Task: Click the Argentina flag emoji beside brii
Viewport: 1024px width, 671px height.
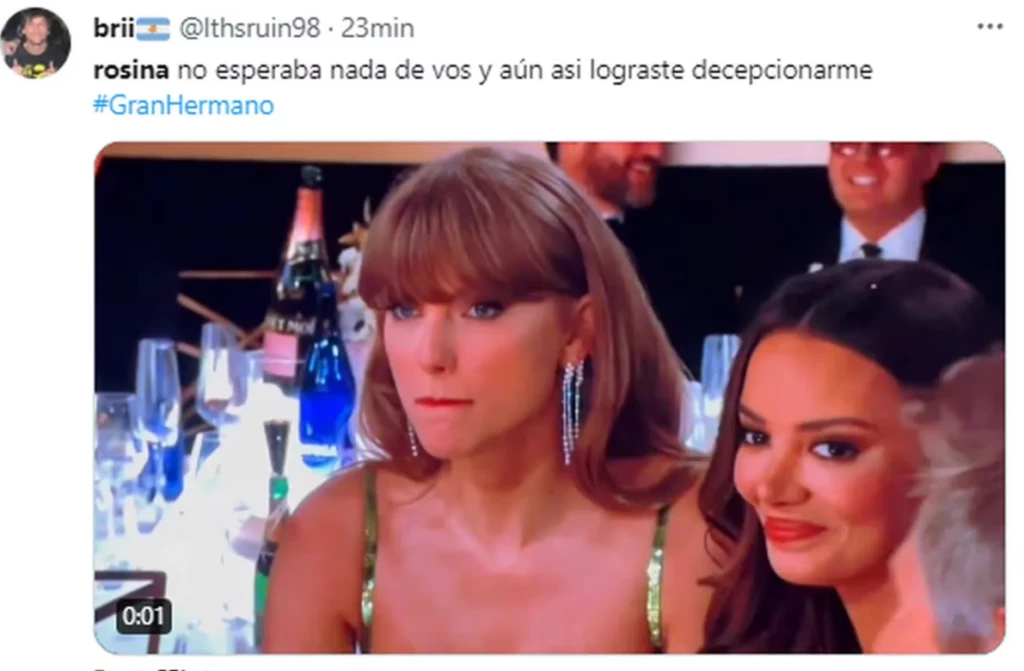Action: pyautogui.click(x=153, y=29)
